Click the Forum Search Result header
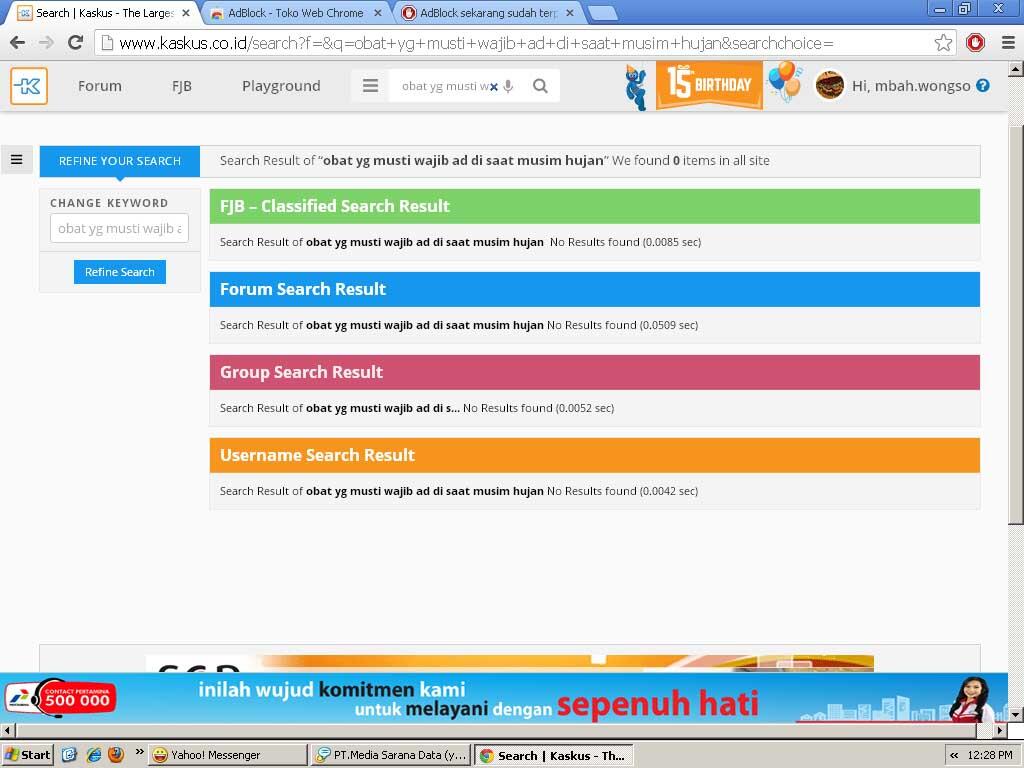 594,289
